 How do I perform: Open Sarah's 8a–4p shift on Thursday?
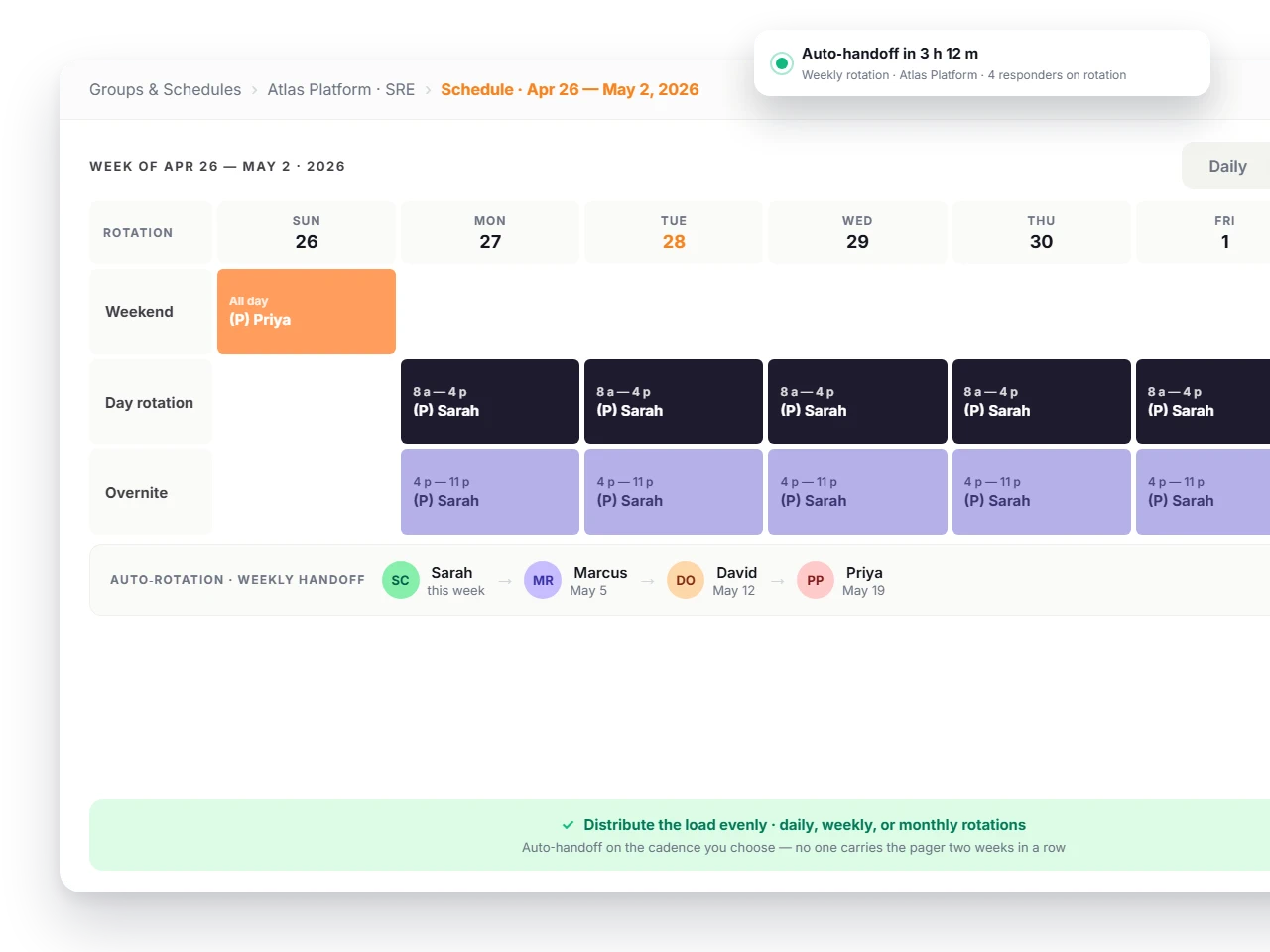point(1042,402)
